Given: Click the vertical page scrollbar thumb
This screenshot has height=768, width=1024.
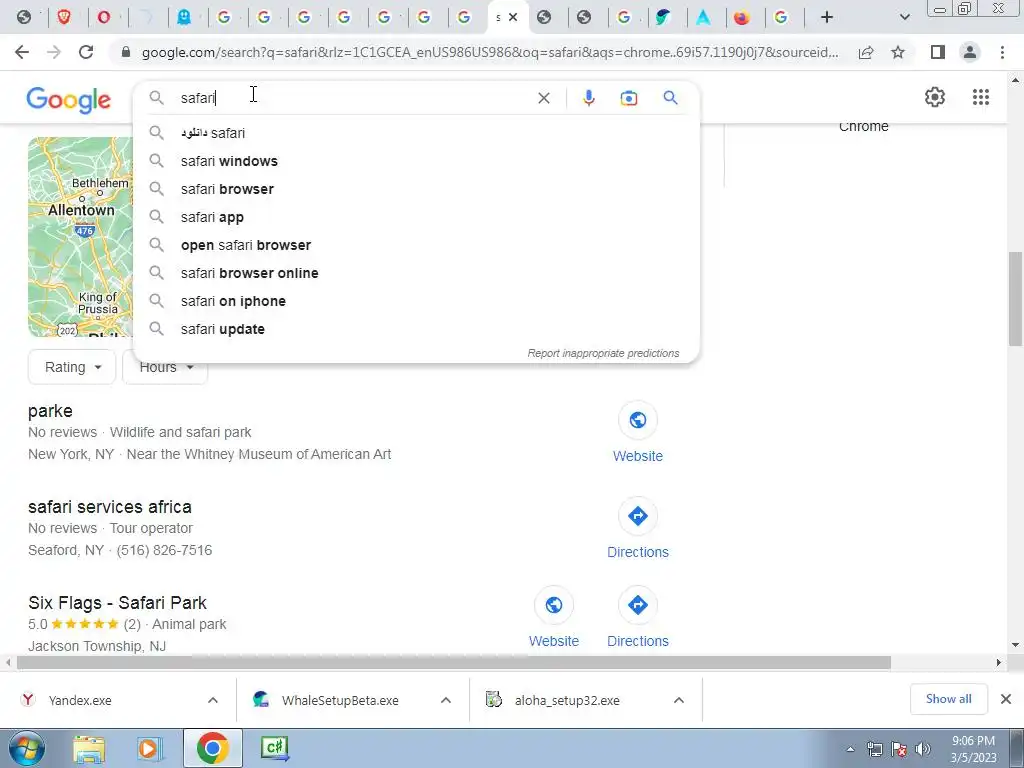Looking at the screenshot, I should click(x=1016, y=298).
